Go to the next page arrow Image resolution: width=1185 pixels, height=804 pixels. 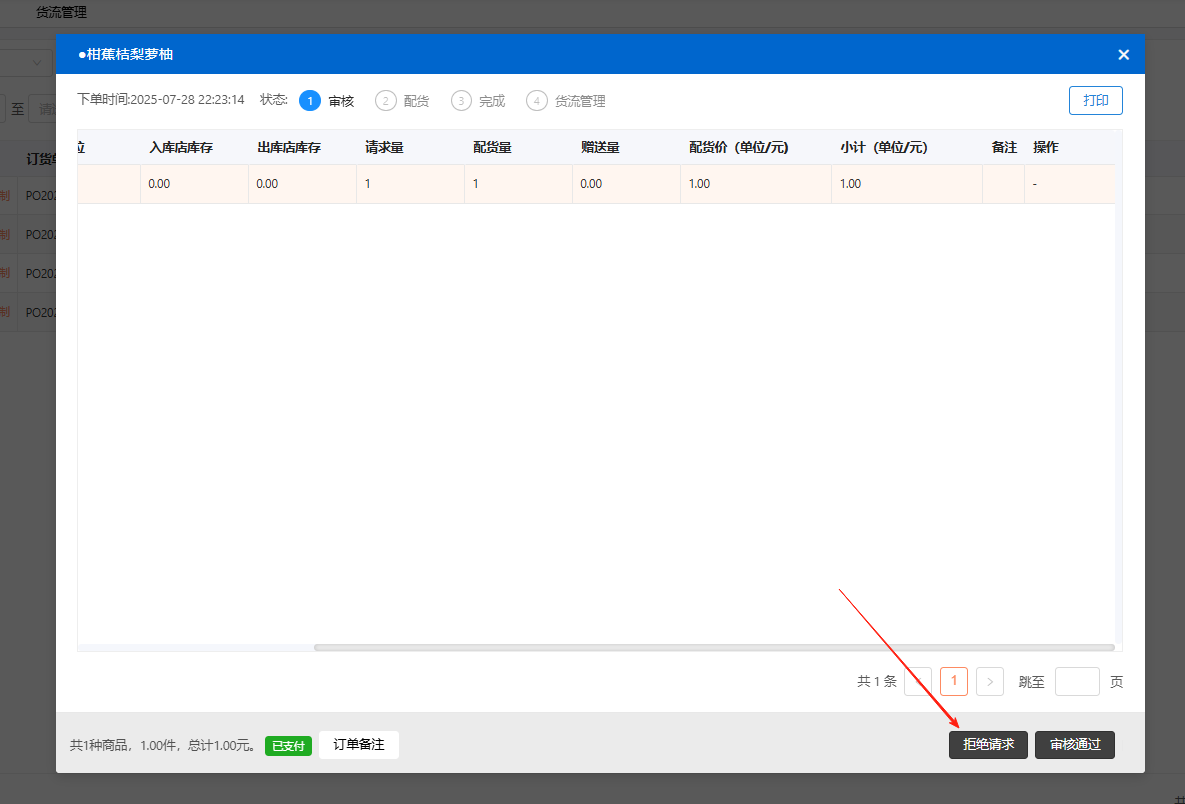pos(989,682)
